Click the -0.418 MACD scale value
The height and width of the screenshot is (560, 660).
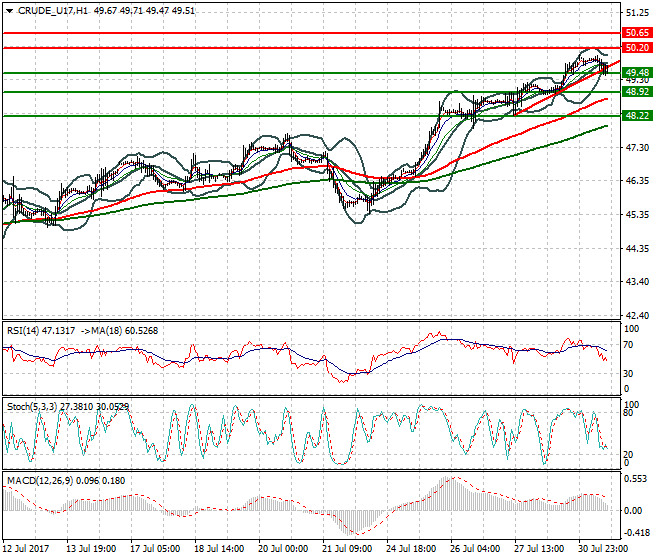pos(636,533)
